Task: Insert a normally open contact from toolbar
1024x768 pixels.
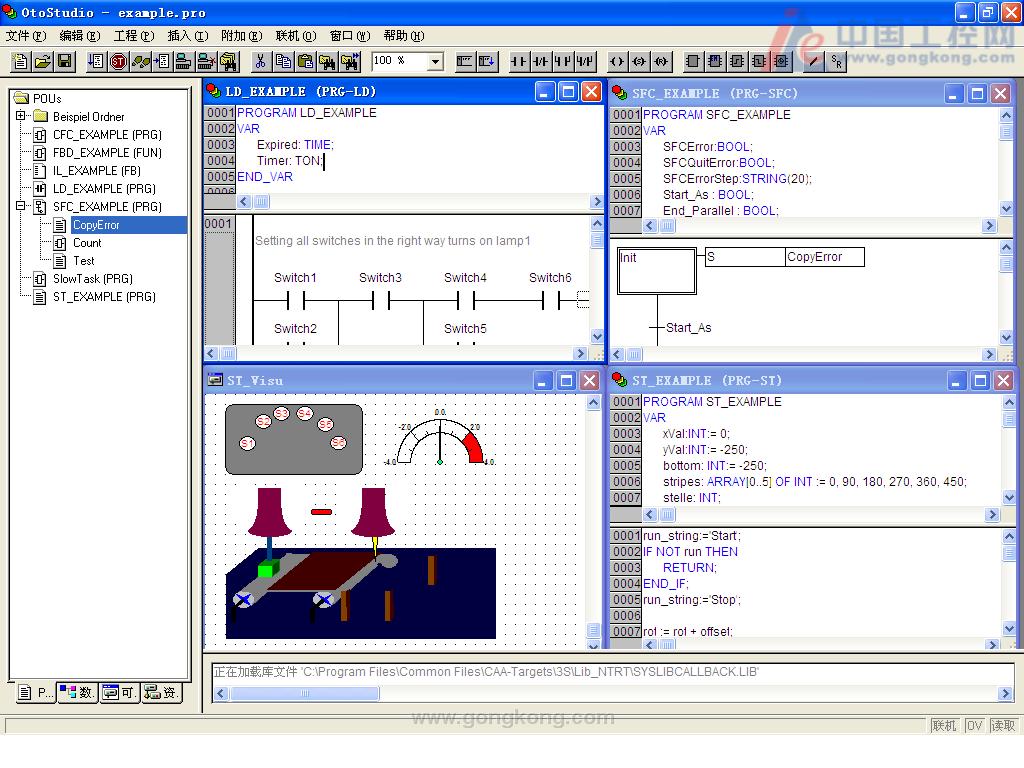Action: pyautogui.click(x=519, y=62)
